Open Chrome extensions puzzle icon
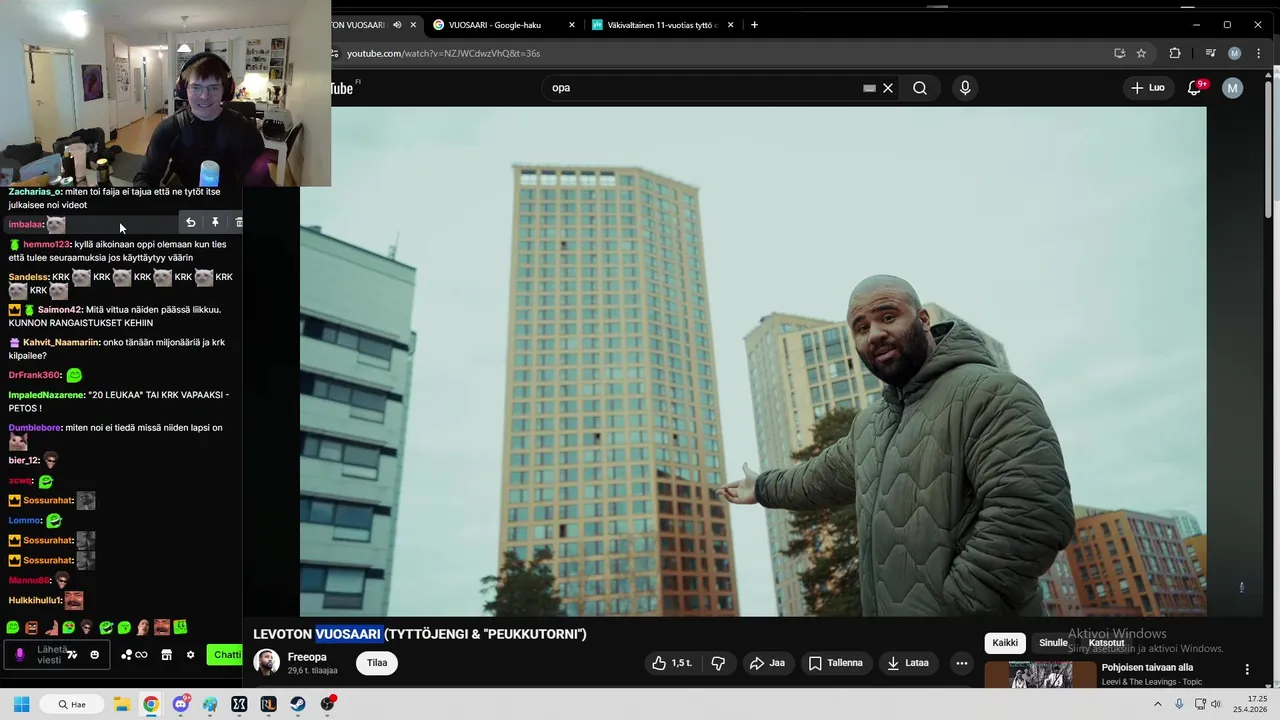The width and height of the screenshot is (1280, 720). [x=1175, y=53]
